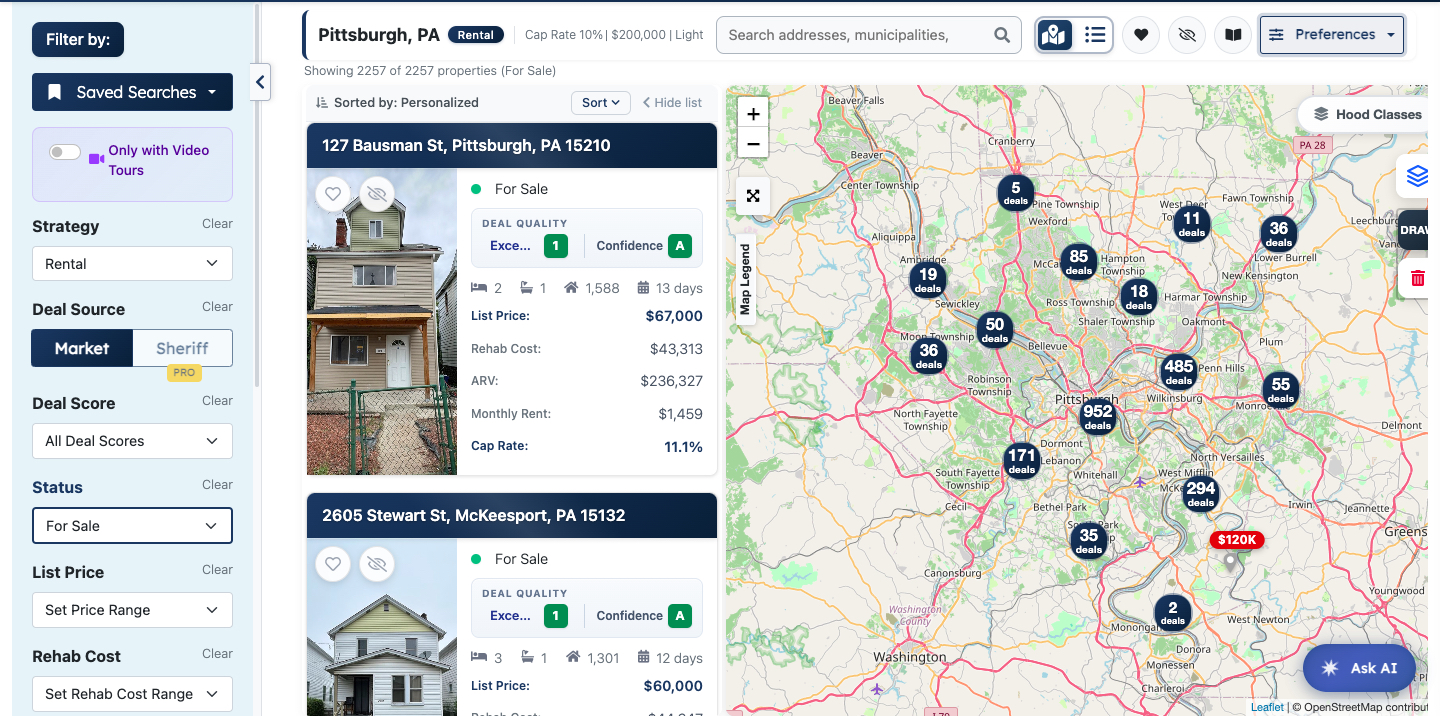The width and height of the screenshot is (1440, 716).
Task: Open Status For Sale dropdown
Action: click(132, 526)
